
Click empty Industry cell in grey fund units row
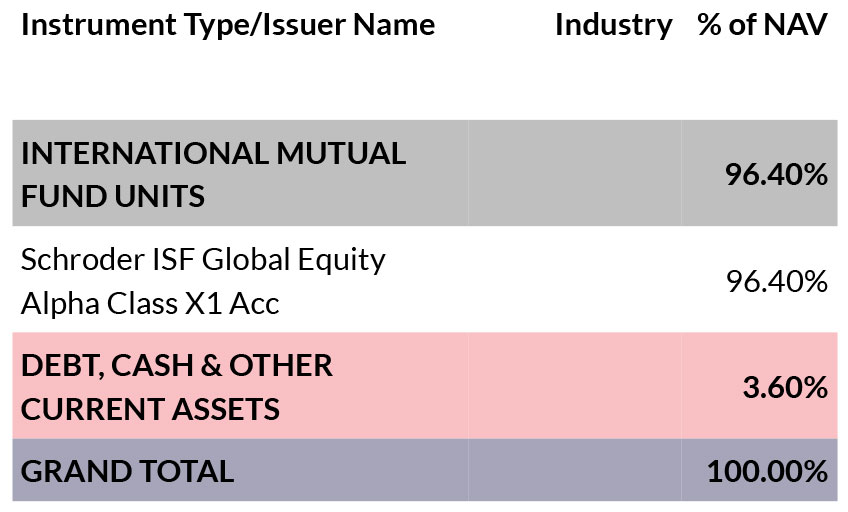tap(574, 173)
